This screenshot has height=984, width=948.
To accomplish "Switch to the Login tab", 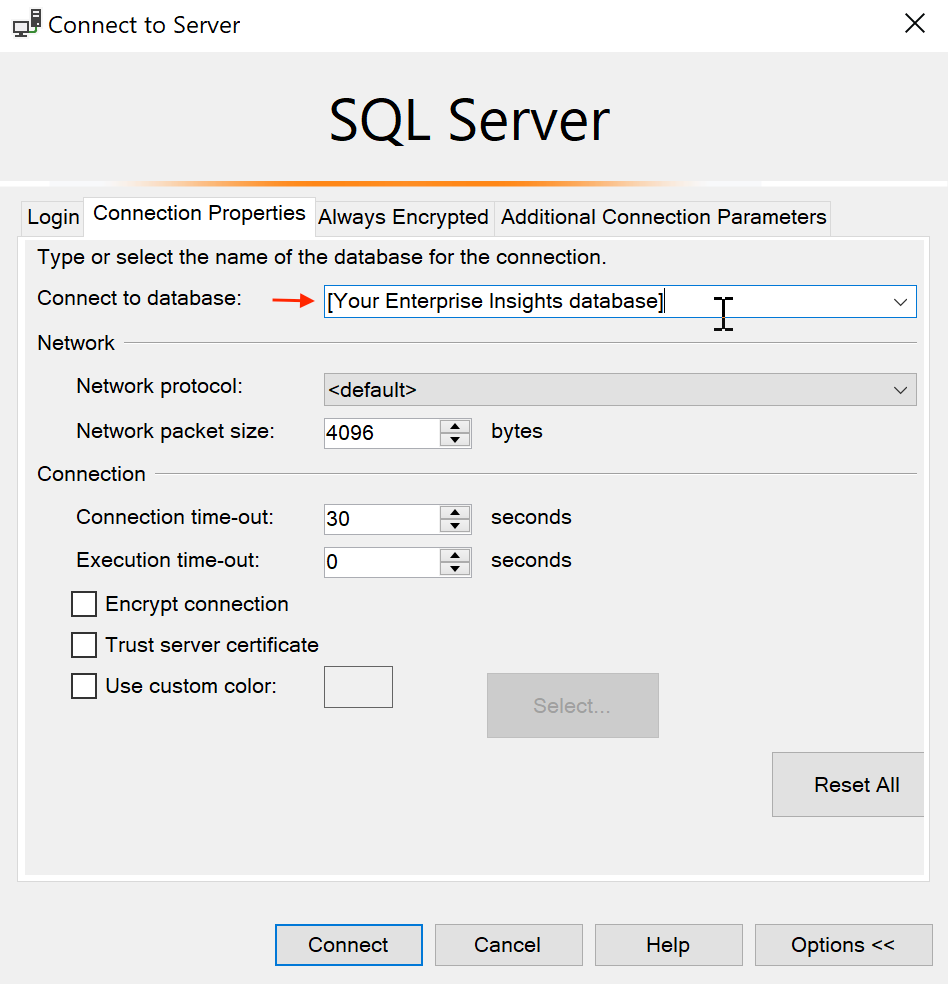I will coord(53,218).
